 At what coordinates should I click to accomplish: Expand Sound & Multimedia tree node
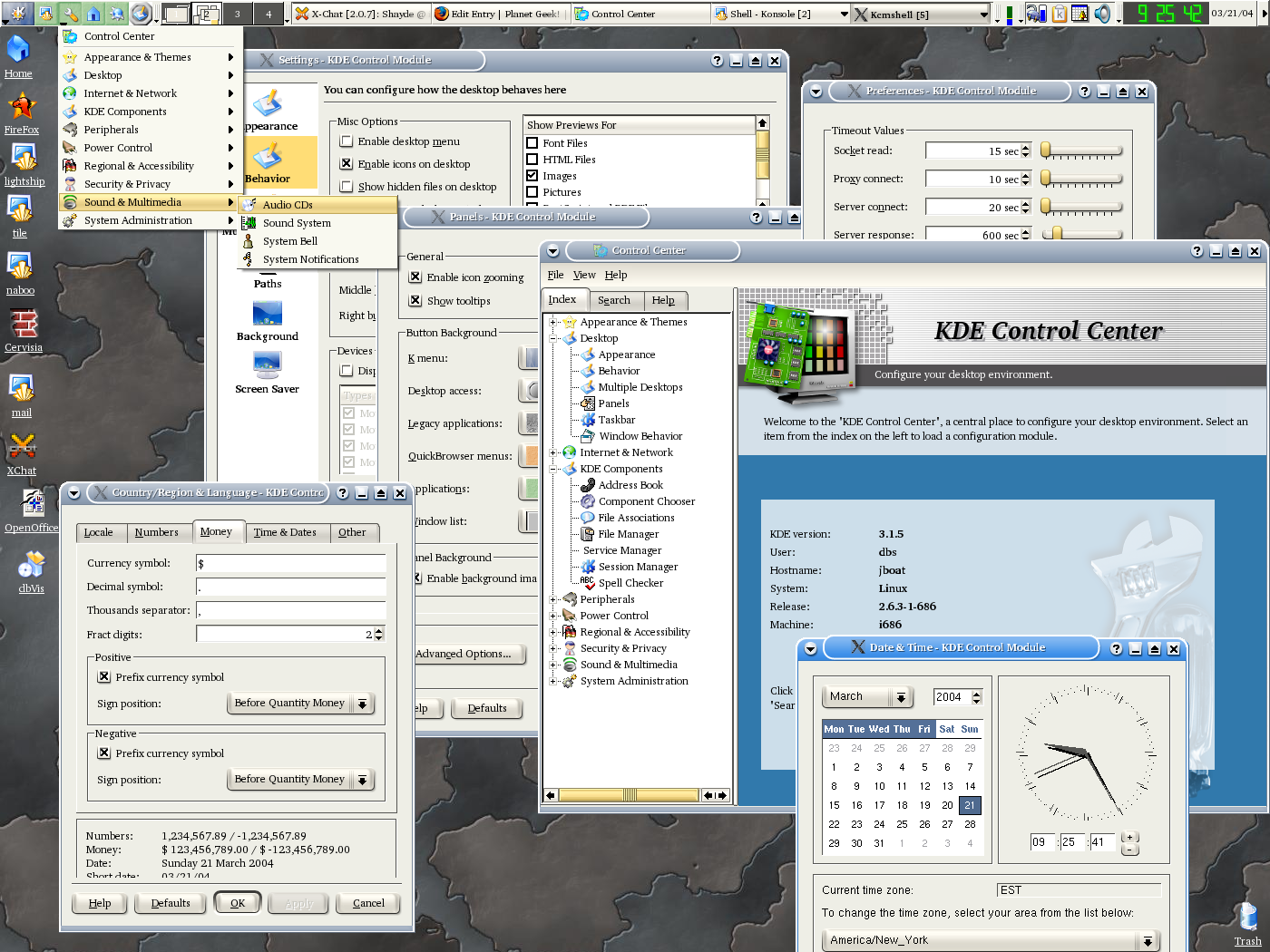coord(552,665)
